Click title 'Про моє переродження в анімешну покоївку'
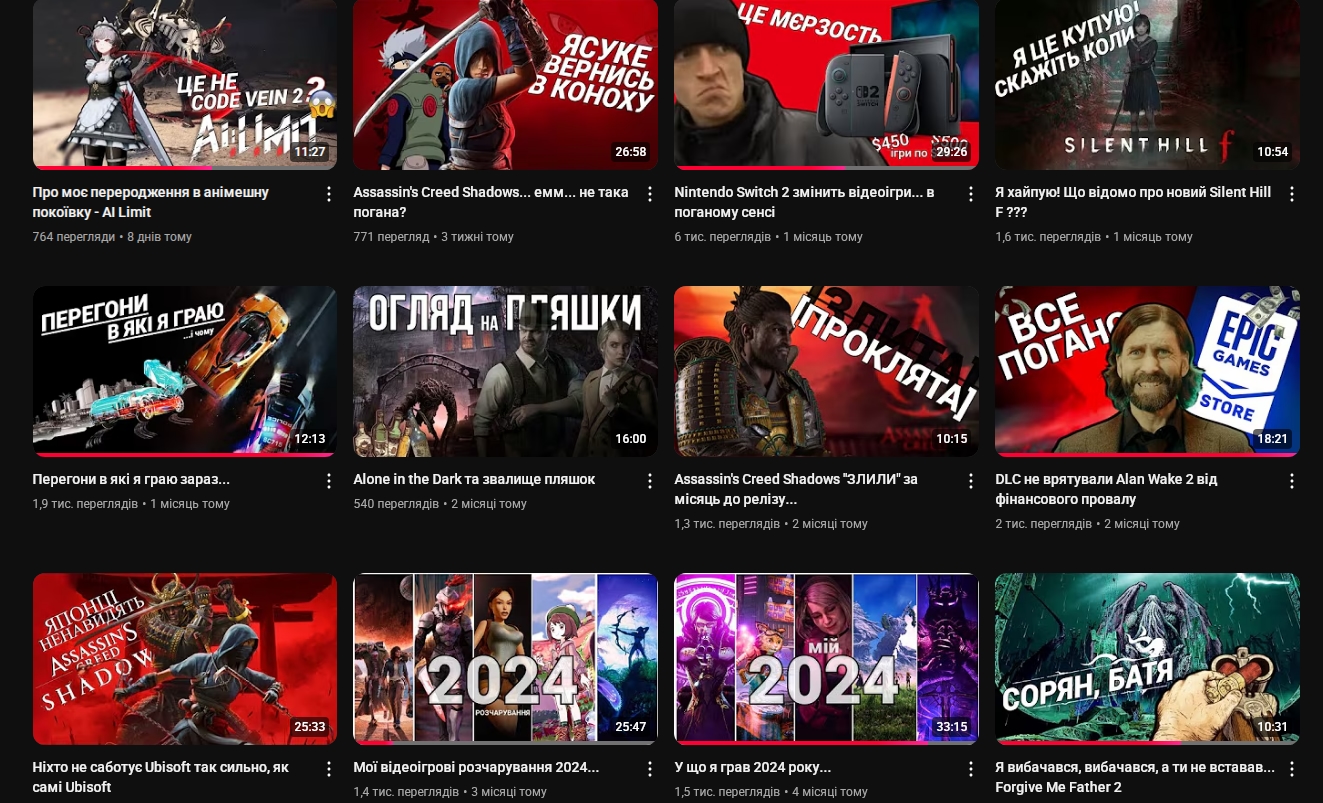This screenshot has width=1323, height=803. pos(151,202)
